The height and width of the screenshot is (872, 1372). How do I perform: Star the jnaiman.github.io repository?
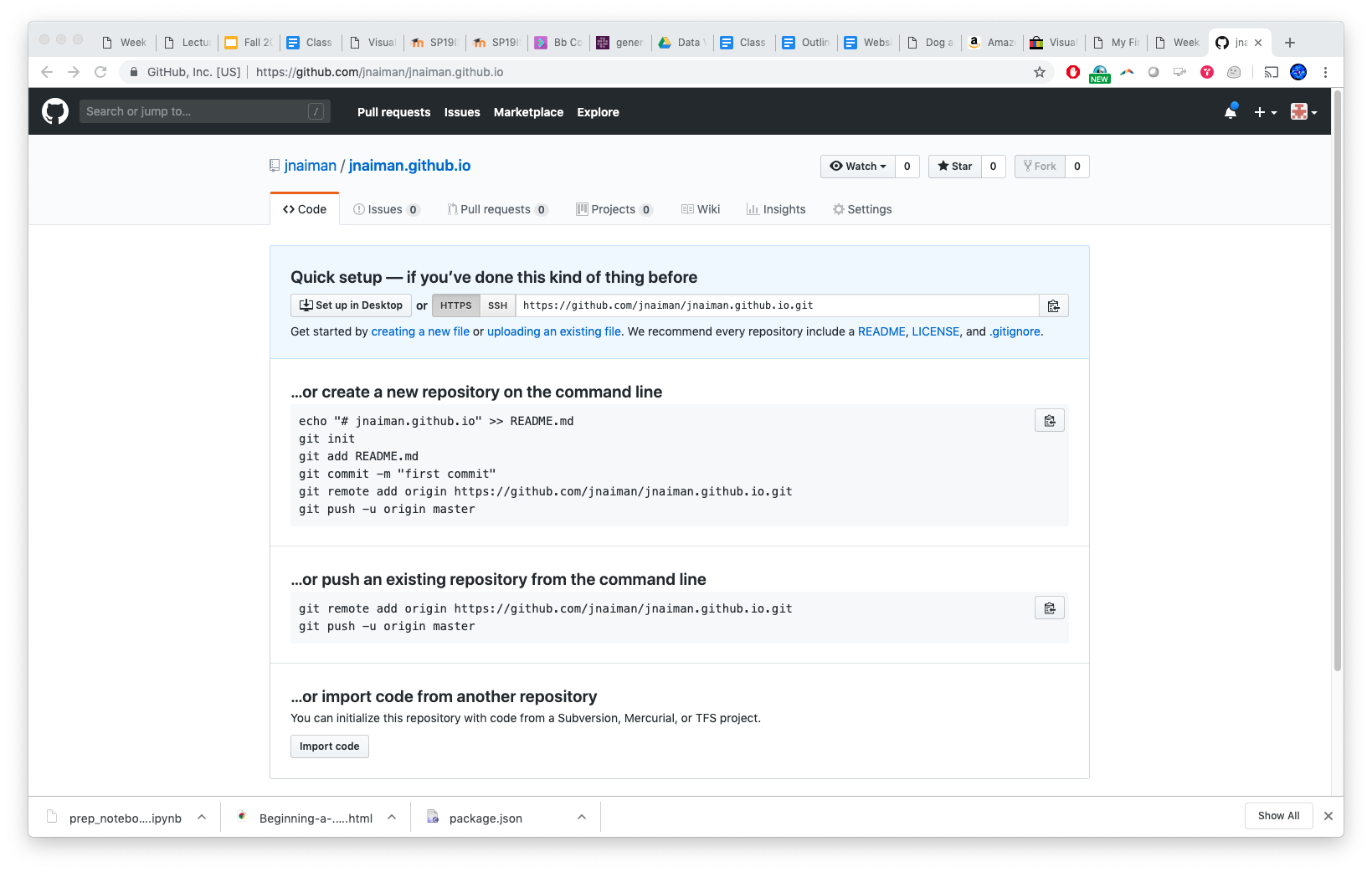point(954,167)
